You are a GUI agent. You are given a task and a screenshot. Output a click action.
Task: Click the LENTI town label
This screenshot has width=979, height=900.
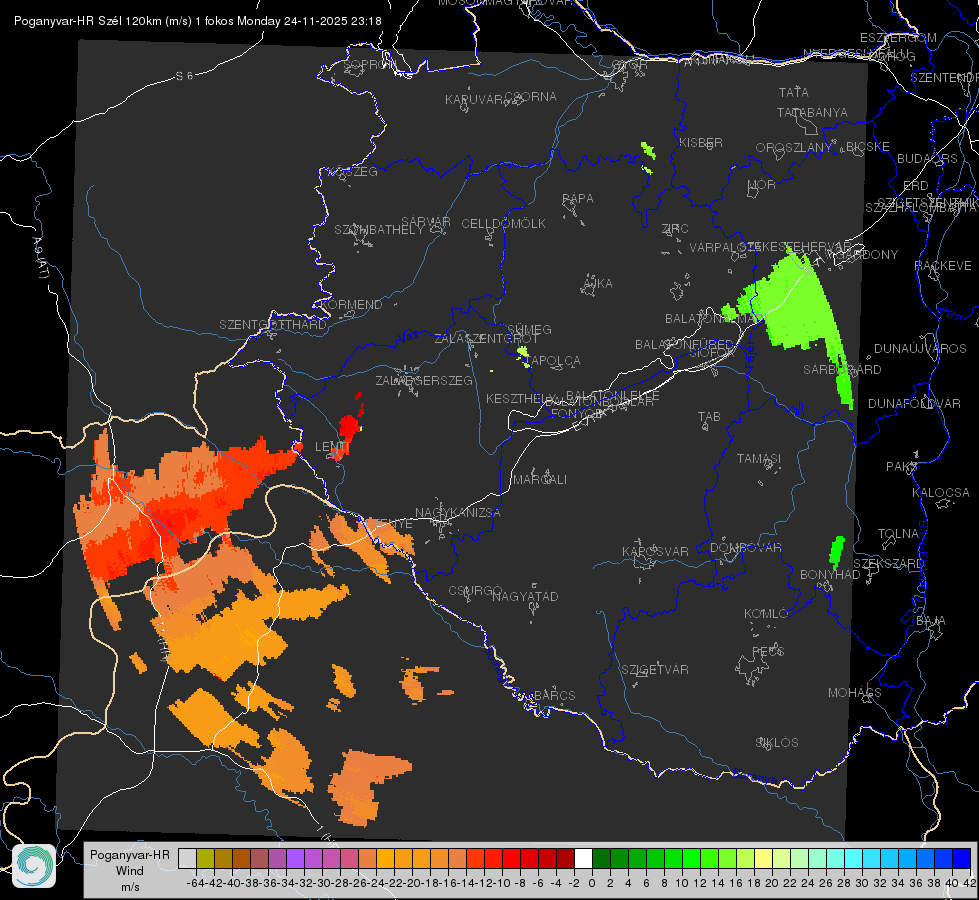point(332,447)
